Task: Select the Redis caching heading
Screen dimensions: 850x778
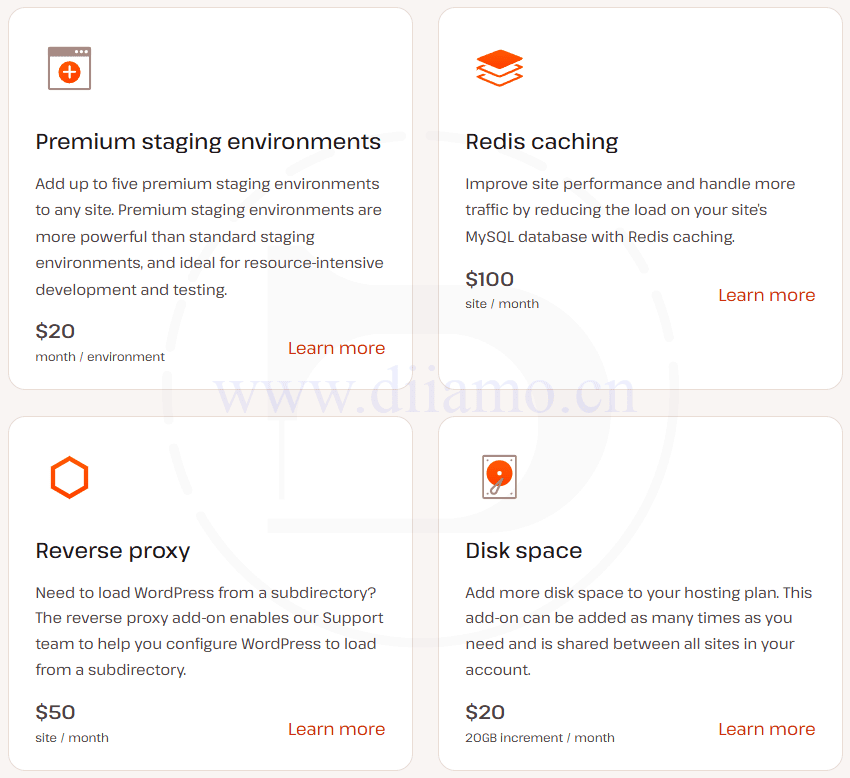Action: click(x=542, y=142)
